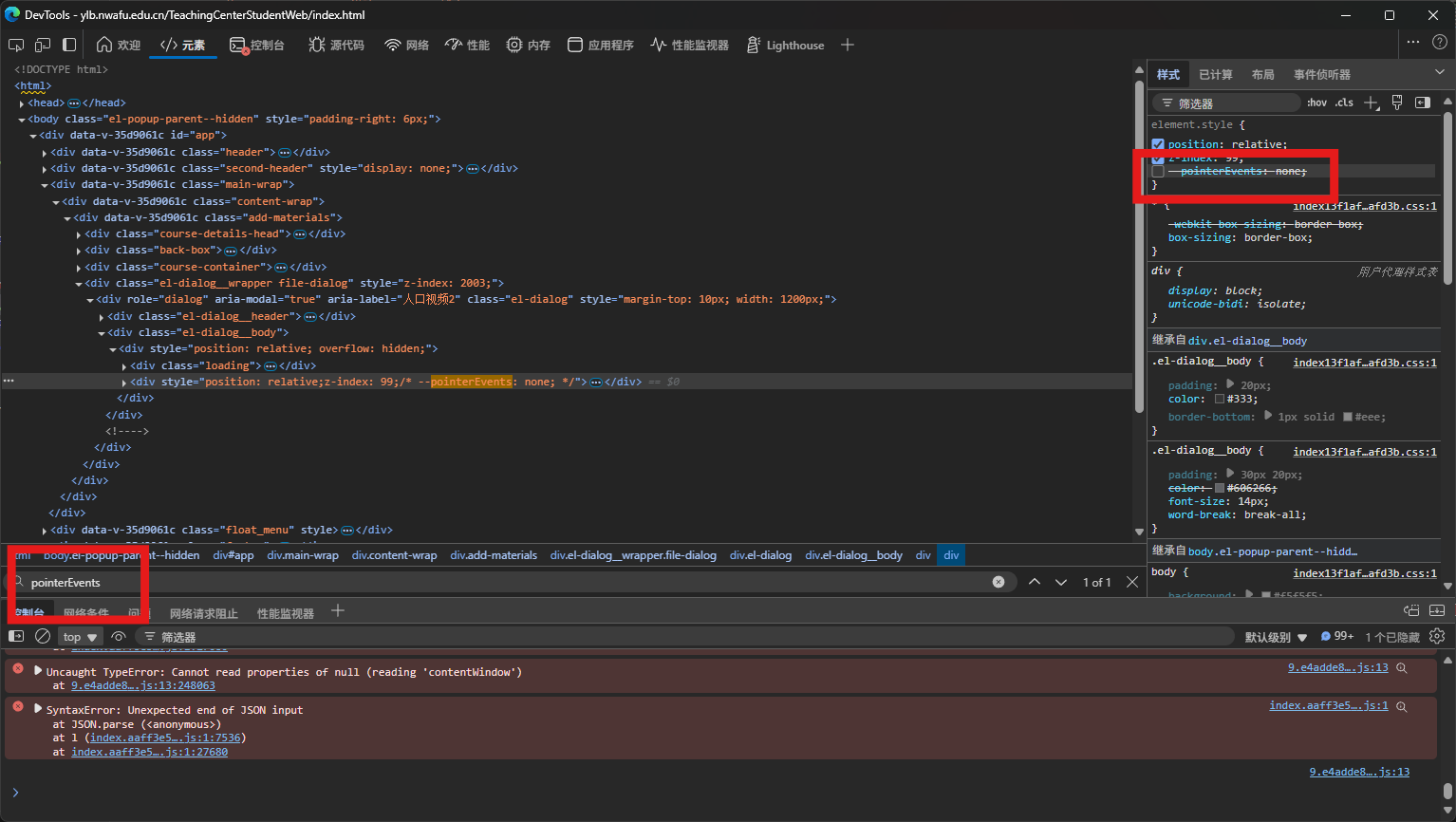
Task: Clear the pointerEvents search field
Action: (999, 582)
